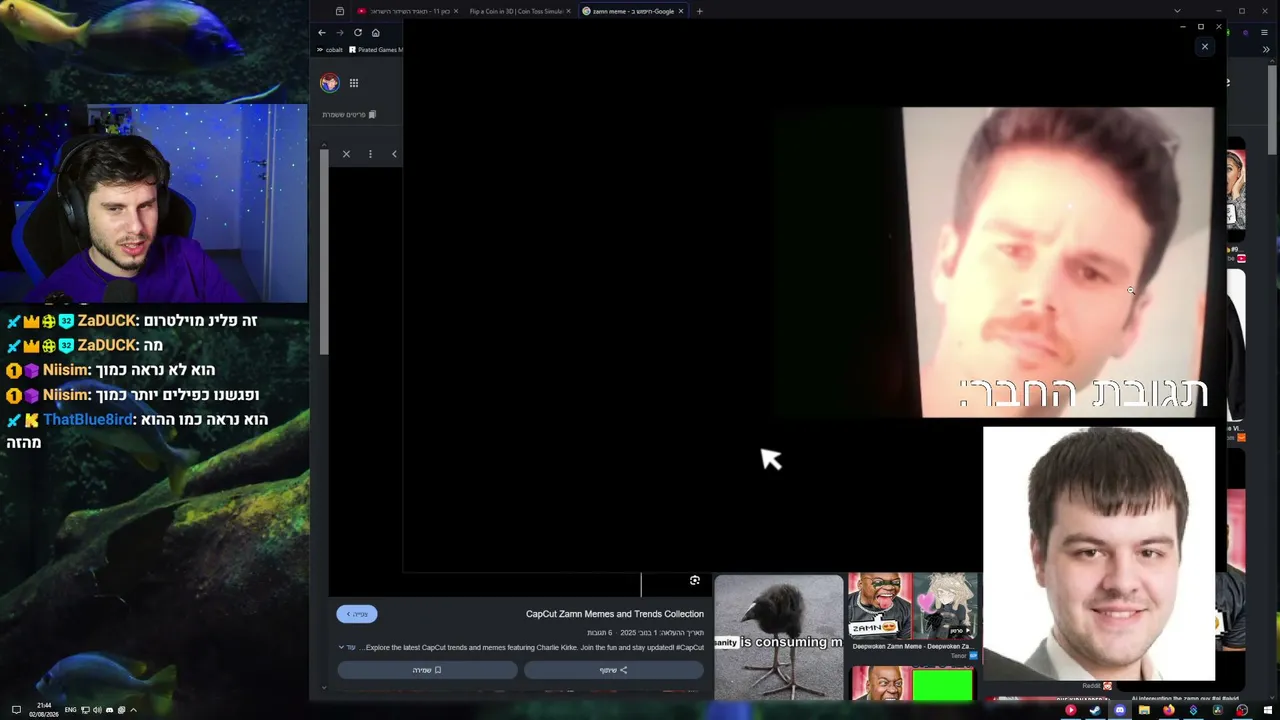
Task: Click the ZaDUCK username in the first chat message
Action: (x=107, y=321)
